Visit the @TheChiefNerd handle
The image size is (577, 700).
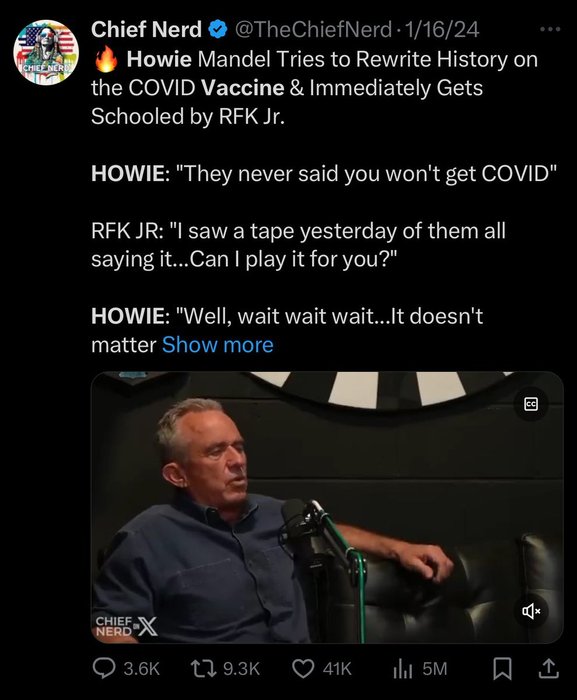tap(313, 30)
